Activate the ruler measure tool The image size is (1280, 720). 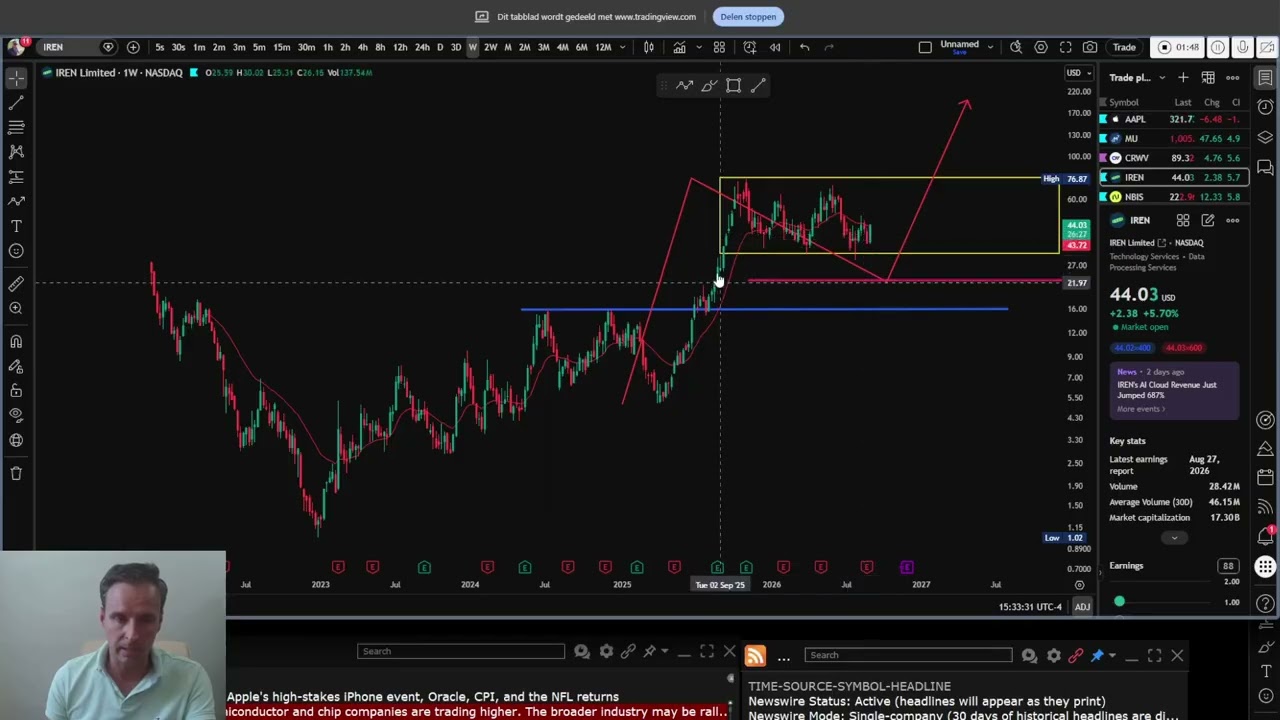(16, 284)
